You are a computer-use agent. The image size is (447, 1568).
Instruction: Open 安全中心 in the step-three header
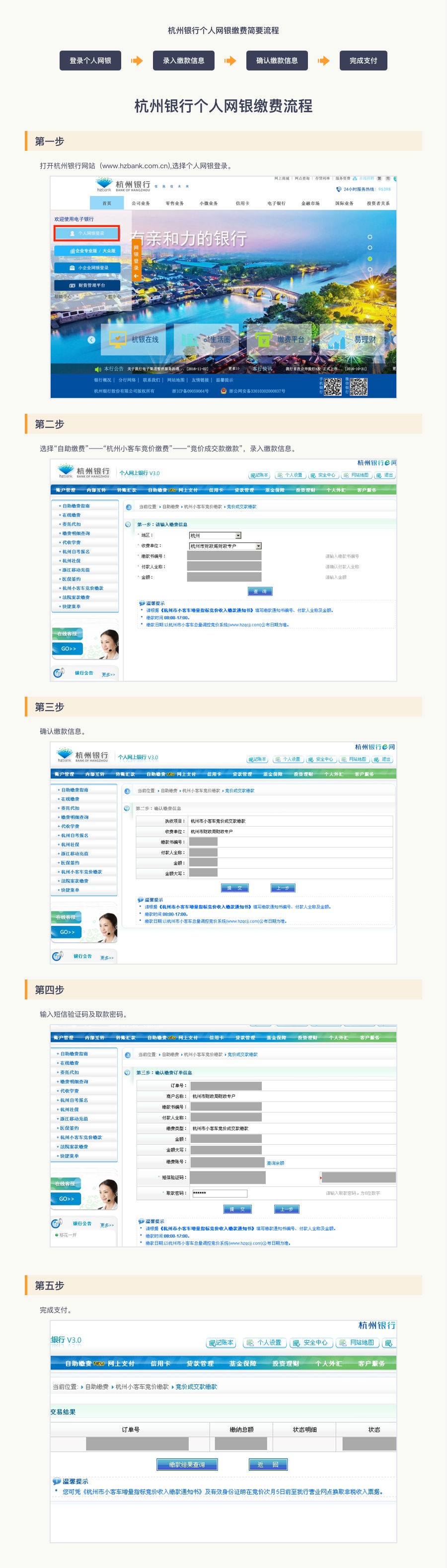pos(321,760)
